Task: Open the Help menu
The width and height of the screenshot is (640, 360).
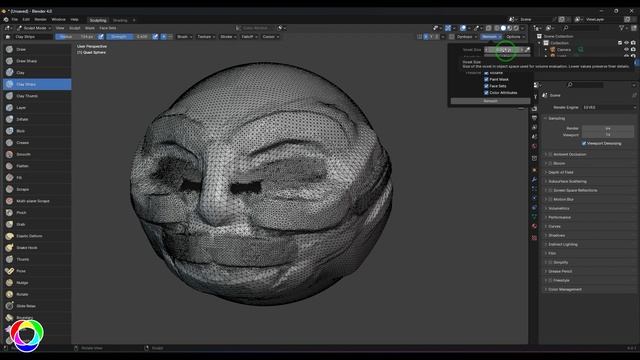Action: click(x=74, y=20)
